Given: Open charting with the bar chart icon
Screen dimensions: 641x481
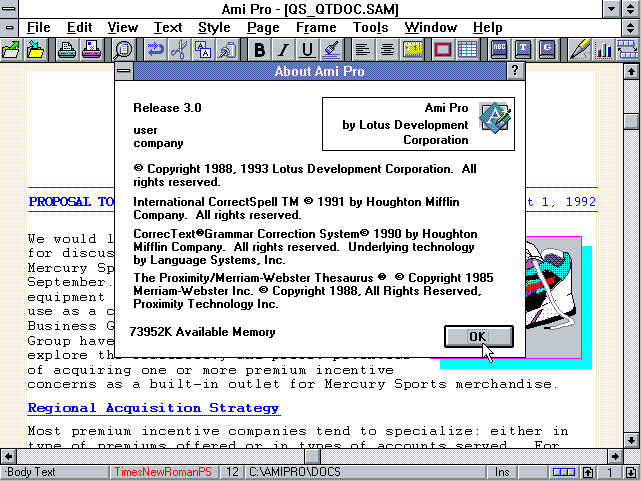Looking at the screenshot, I should pyautogui.click(x=603, y=50).
